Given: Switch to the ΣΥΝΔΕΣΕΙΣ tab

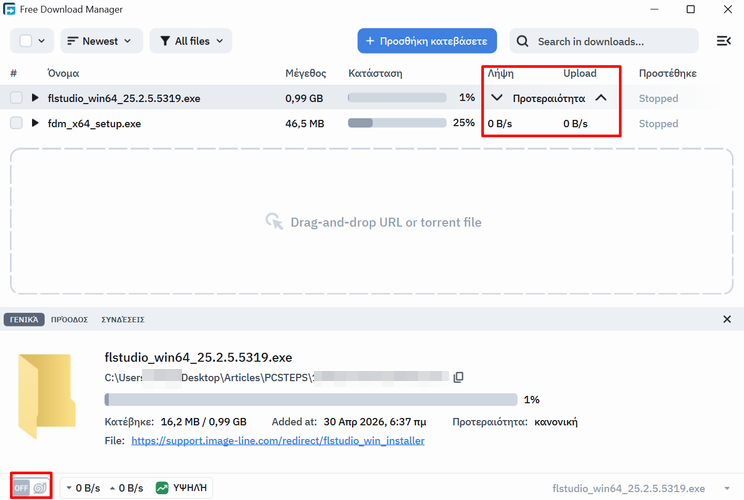Looking at the screenshot, I should (x=123, y=320).
